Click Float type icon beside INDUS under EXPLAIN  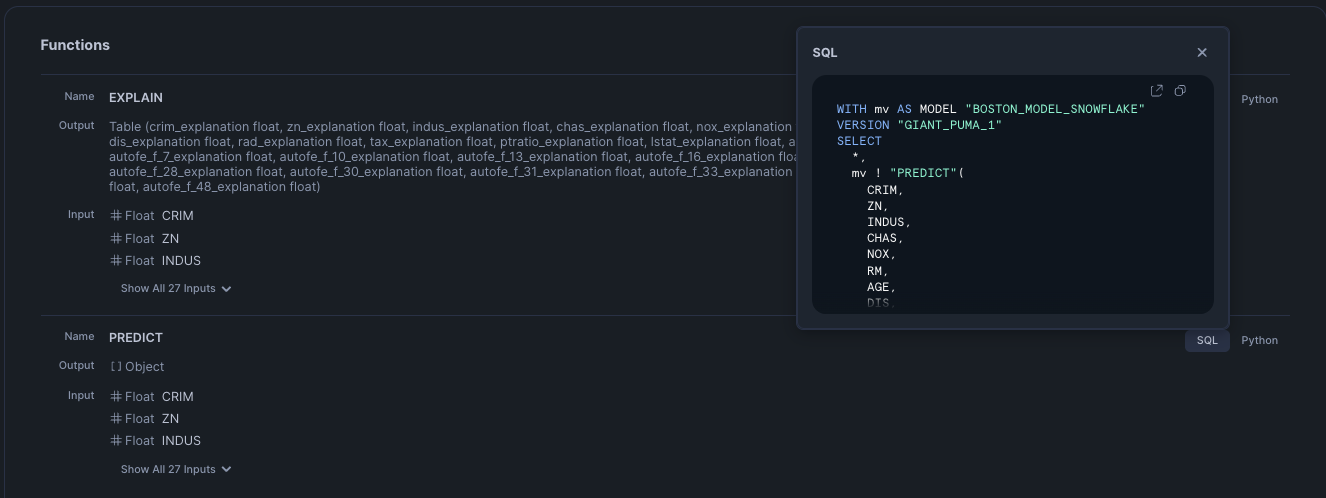[116, 261]
